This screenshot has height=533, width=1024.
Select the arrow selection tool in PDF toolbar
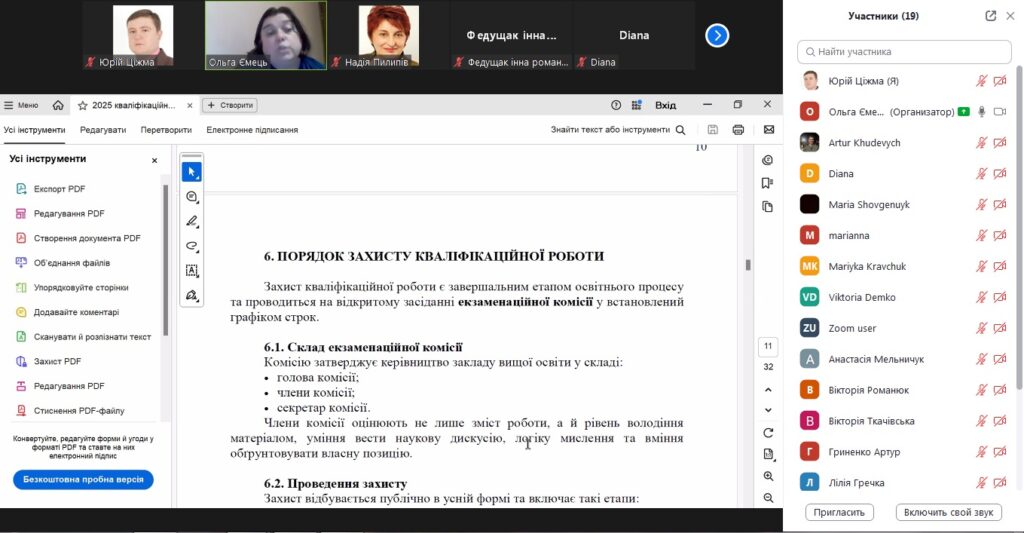click(x=191, y=172)
